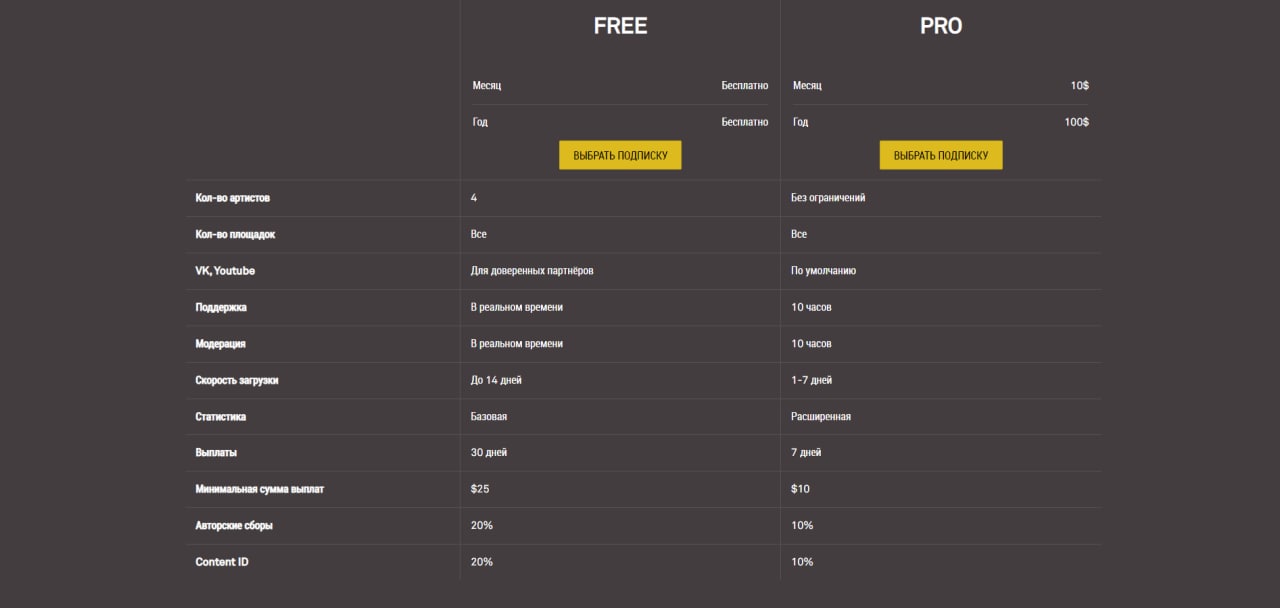Select the "До 14 дней" value
1280x608 pixels.
point(496,380)
